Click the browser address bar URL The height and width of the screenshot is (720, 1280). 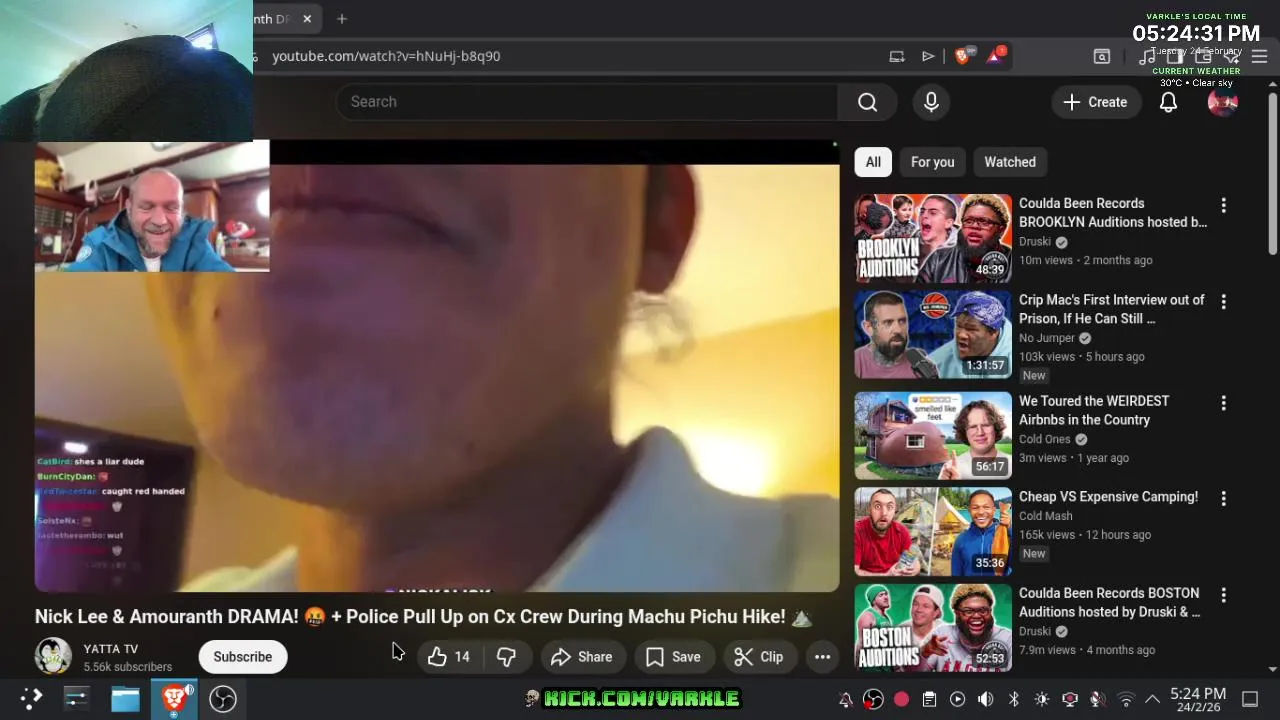386,56
